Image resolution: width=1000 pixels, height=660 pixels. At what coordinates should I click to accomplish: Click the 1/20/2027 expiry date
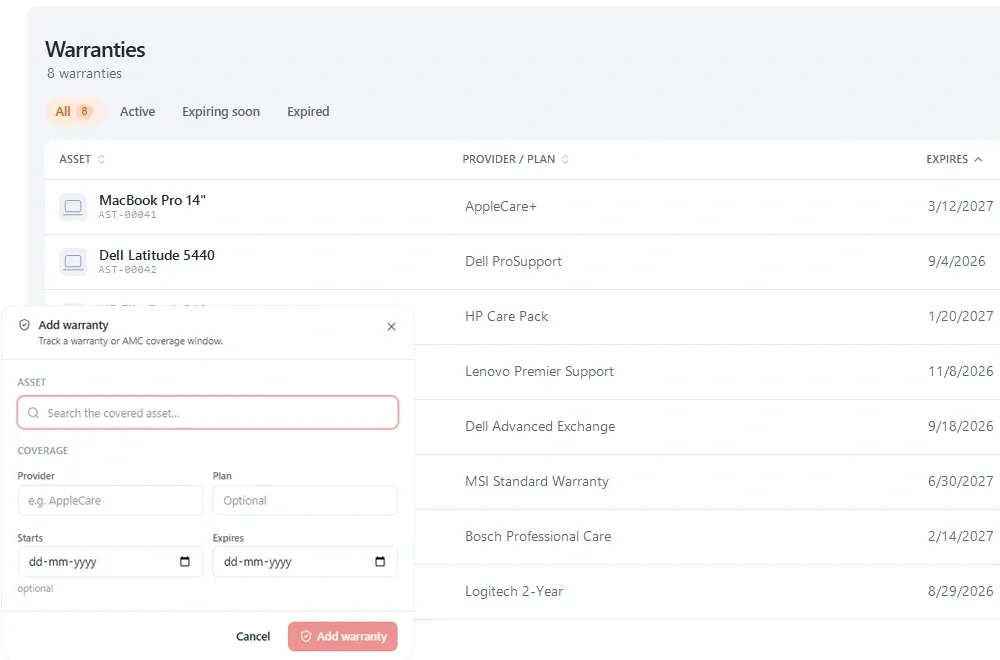click(960, 316)
